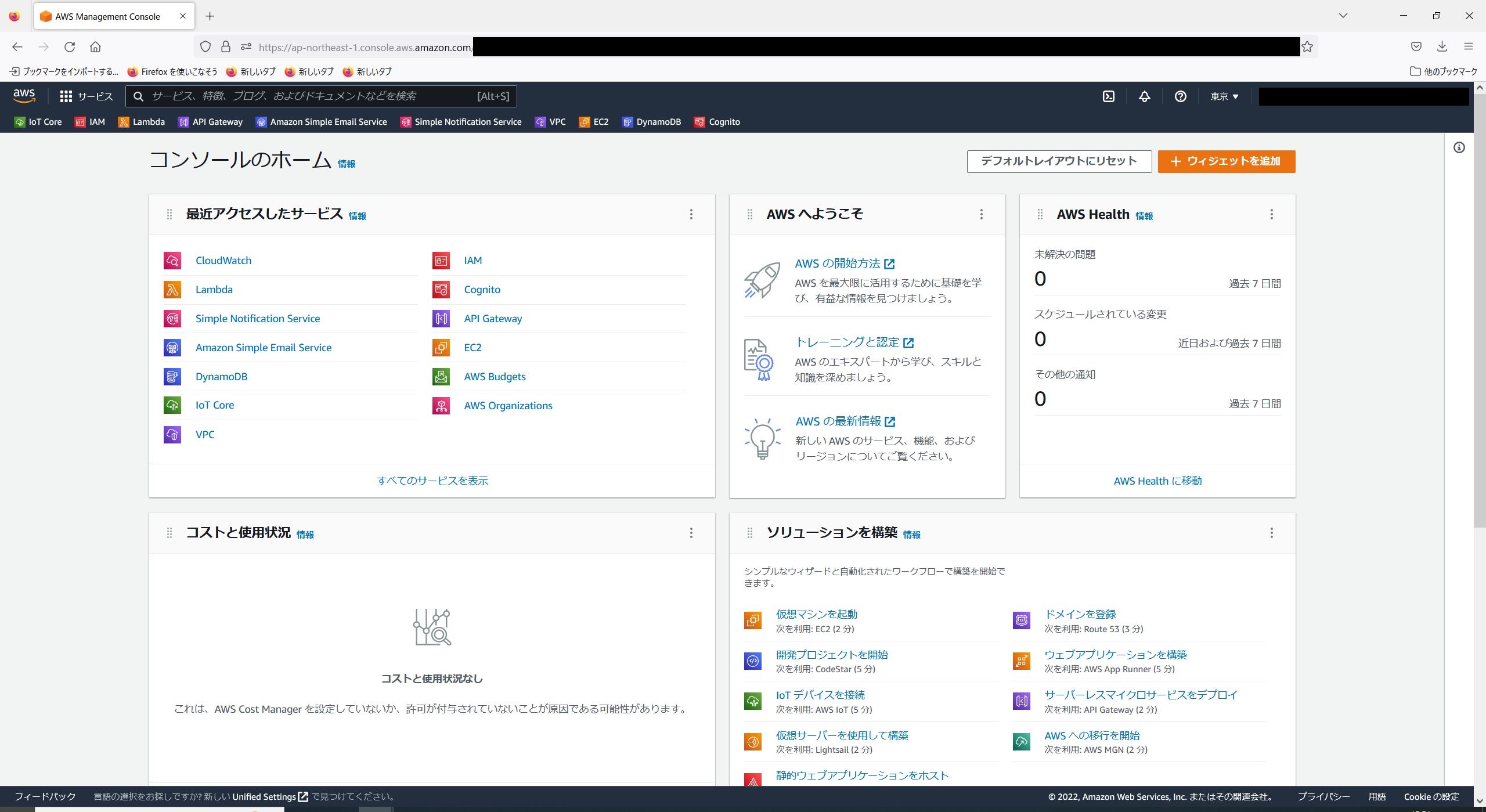Click the App Runner ウェブアプリケーション icon
This screenshot has width=1486, height=812.
pos(1022,661)
